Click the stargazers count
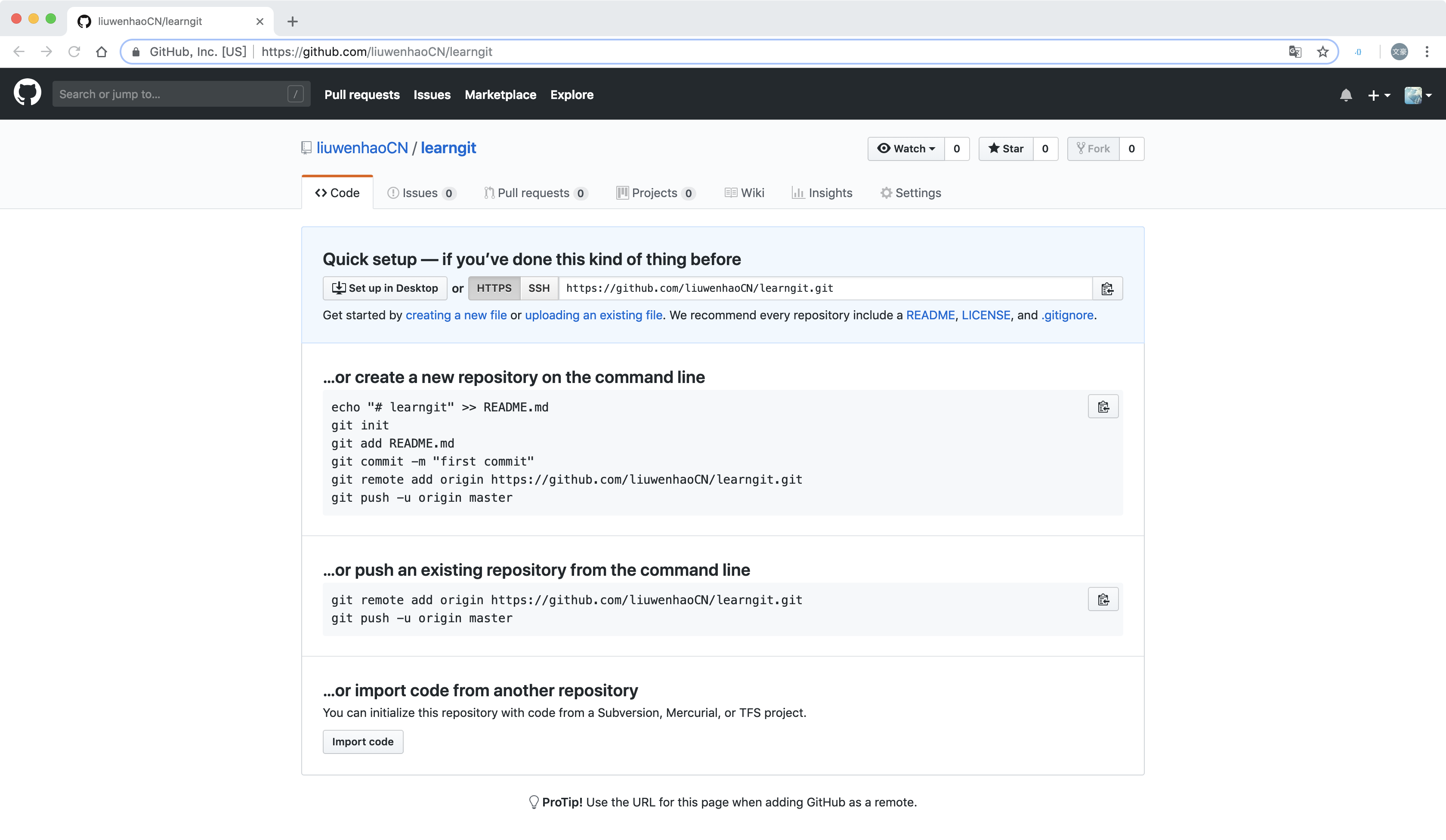This screenshot has height=840, width=1446. [1045, 148]
